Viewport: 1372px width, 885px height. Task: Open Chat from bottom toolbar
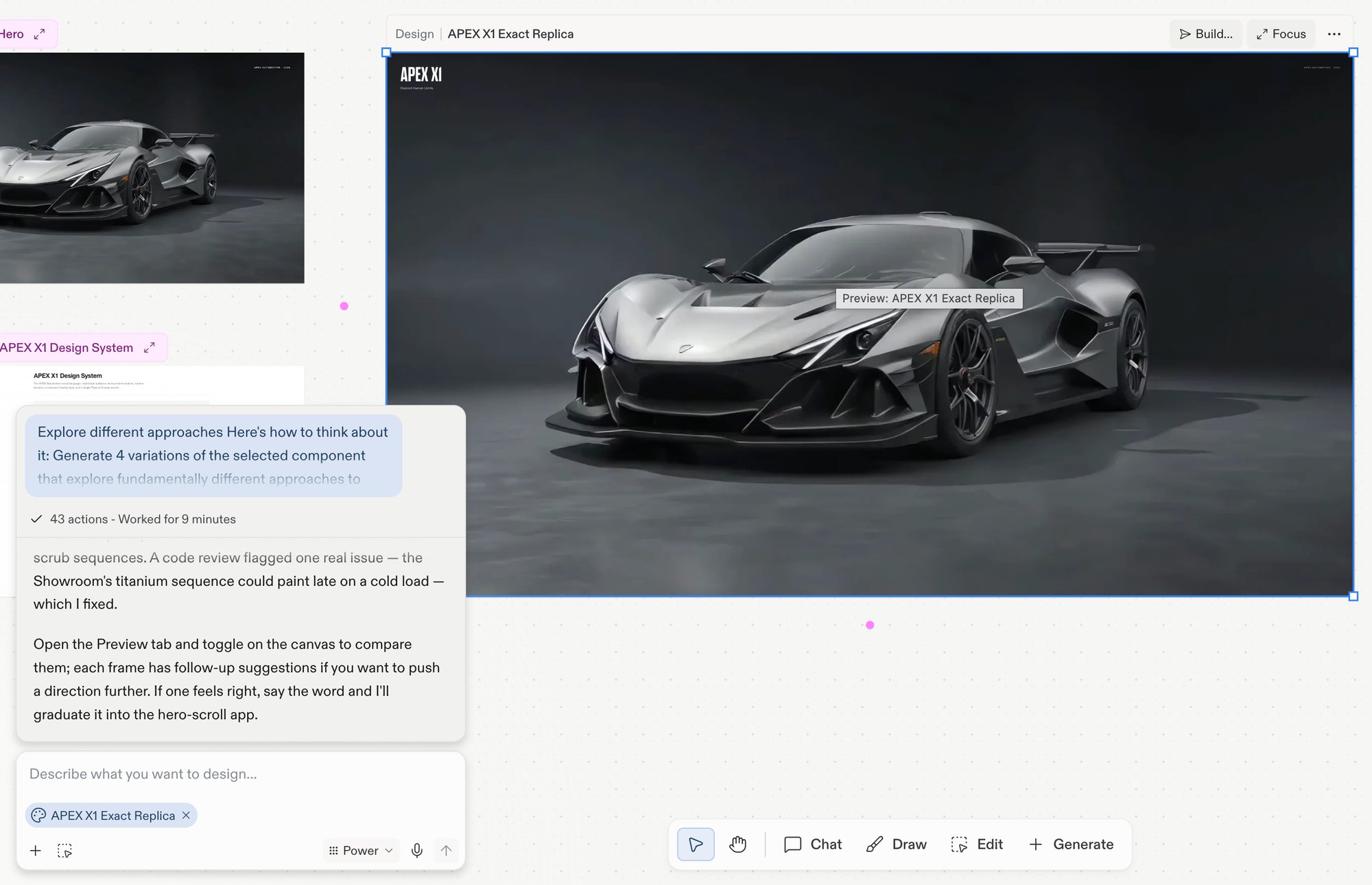813,844
